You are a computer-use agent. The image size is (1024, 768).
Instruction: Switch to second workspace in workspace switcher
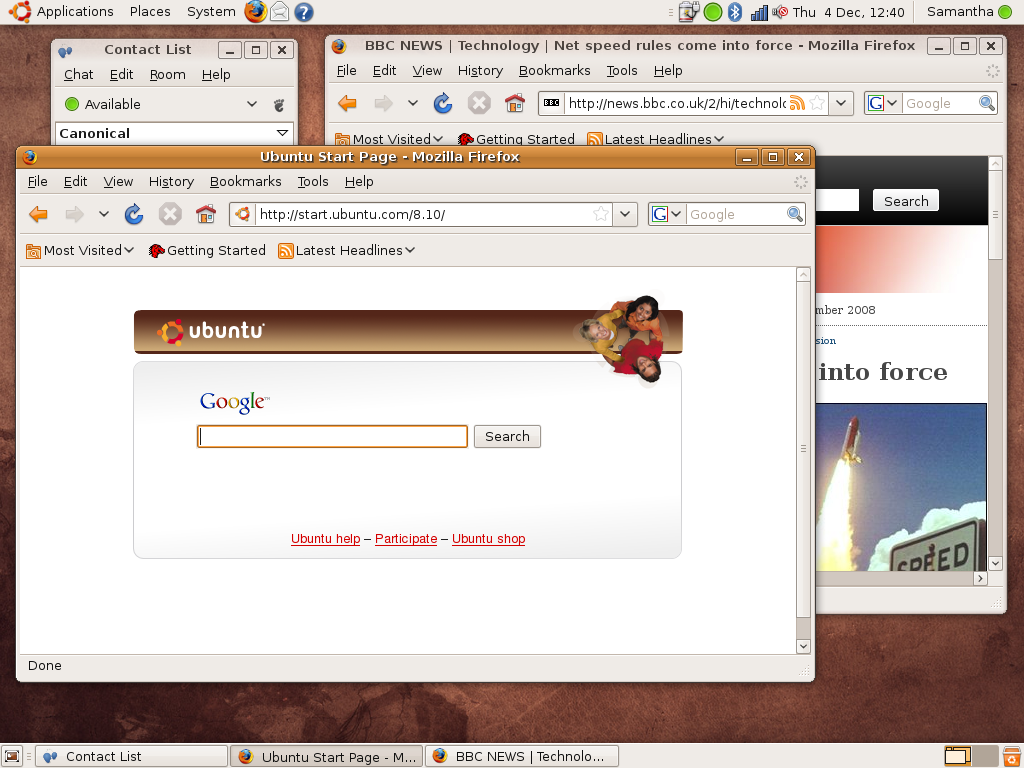click(x=985, y=756)
